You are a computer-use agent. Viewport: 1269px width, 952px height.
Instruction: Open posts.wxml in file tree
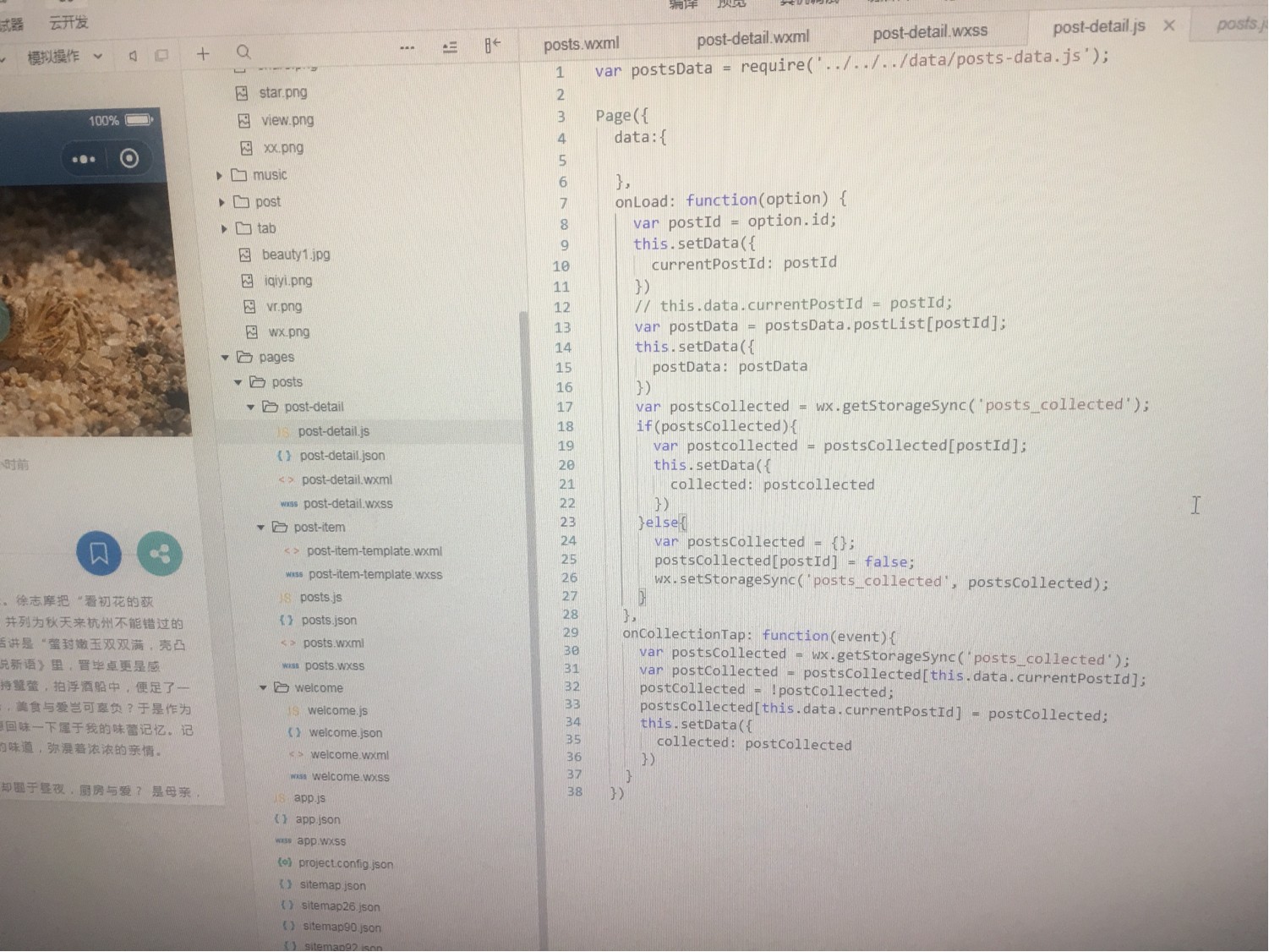322,643
